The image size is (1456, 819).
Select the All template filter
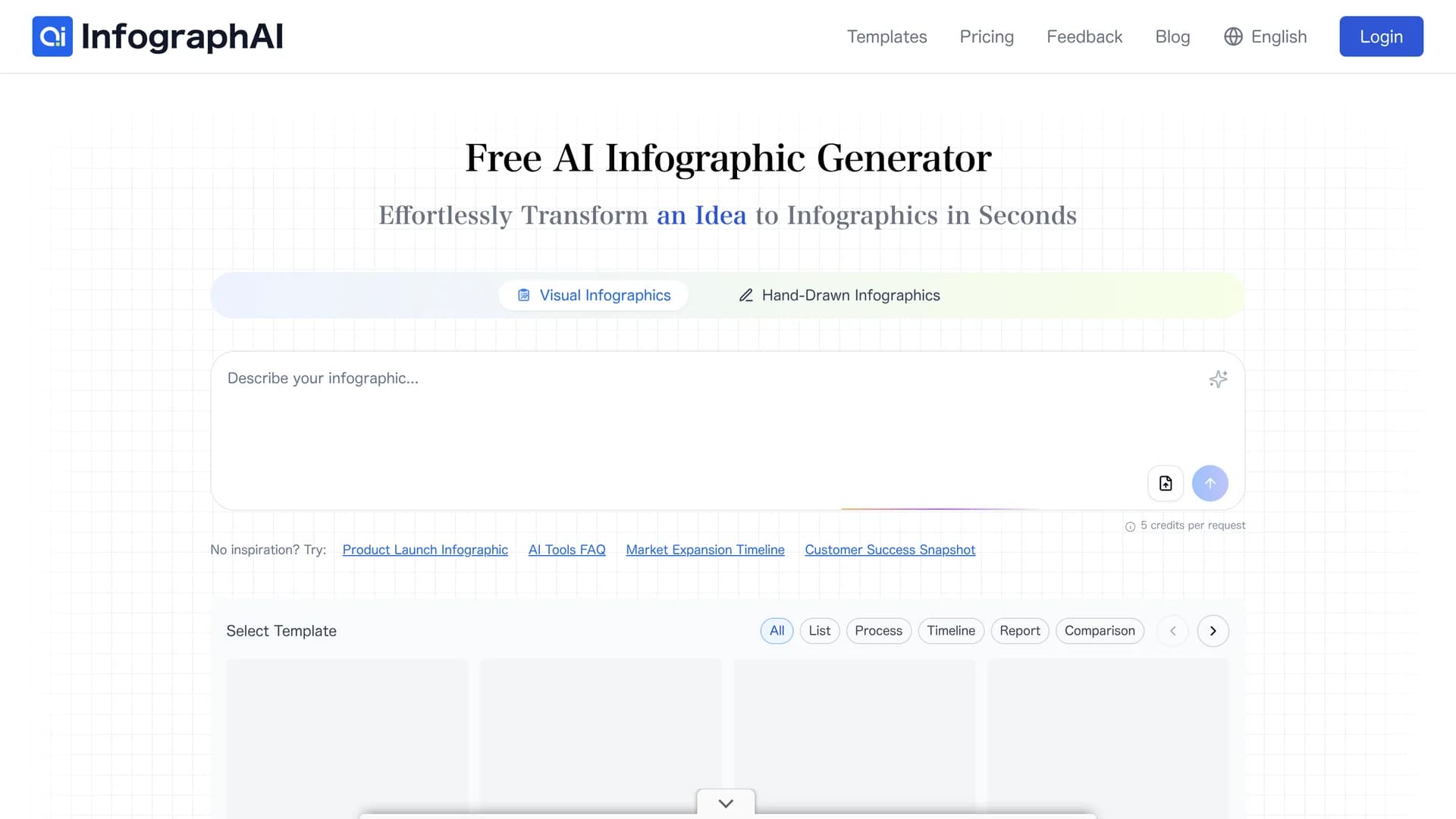point(777,631)
